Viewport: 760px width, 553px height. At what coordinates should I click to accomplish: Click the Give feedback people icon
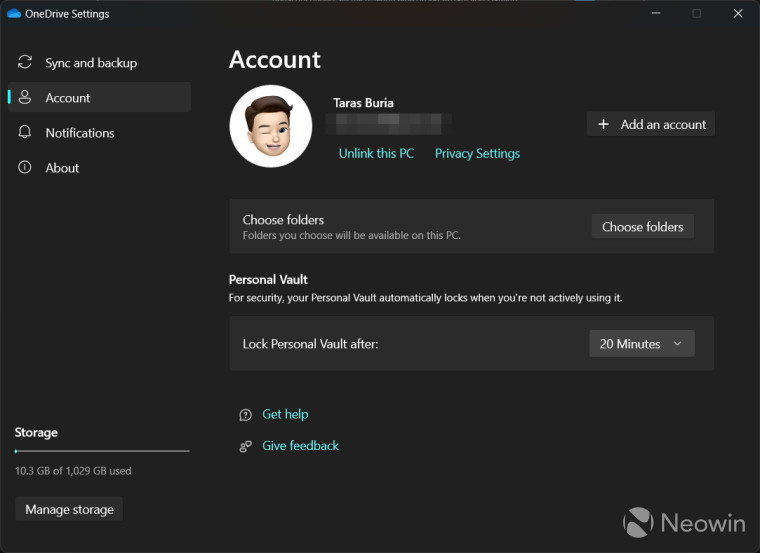click(x=245, y=446)
